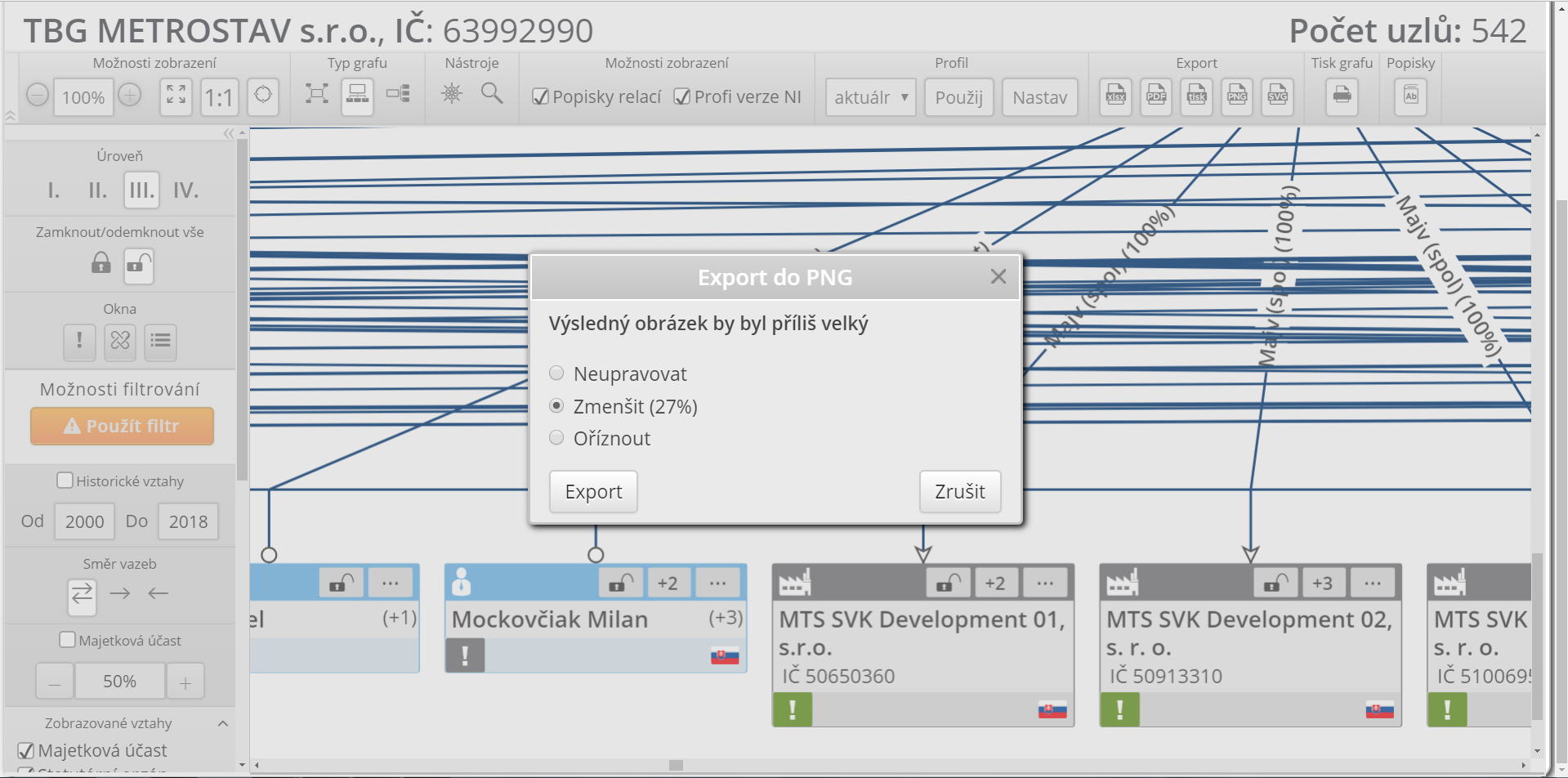Center the graph with target icon
This screenshot has width=1568, height=778.
263,96
